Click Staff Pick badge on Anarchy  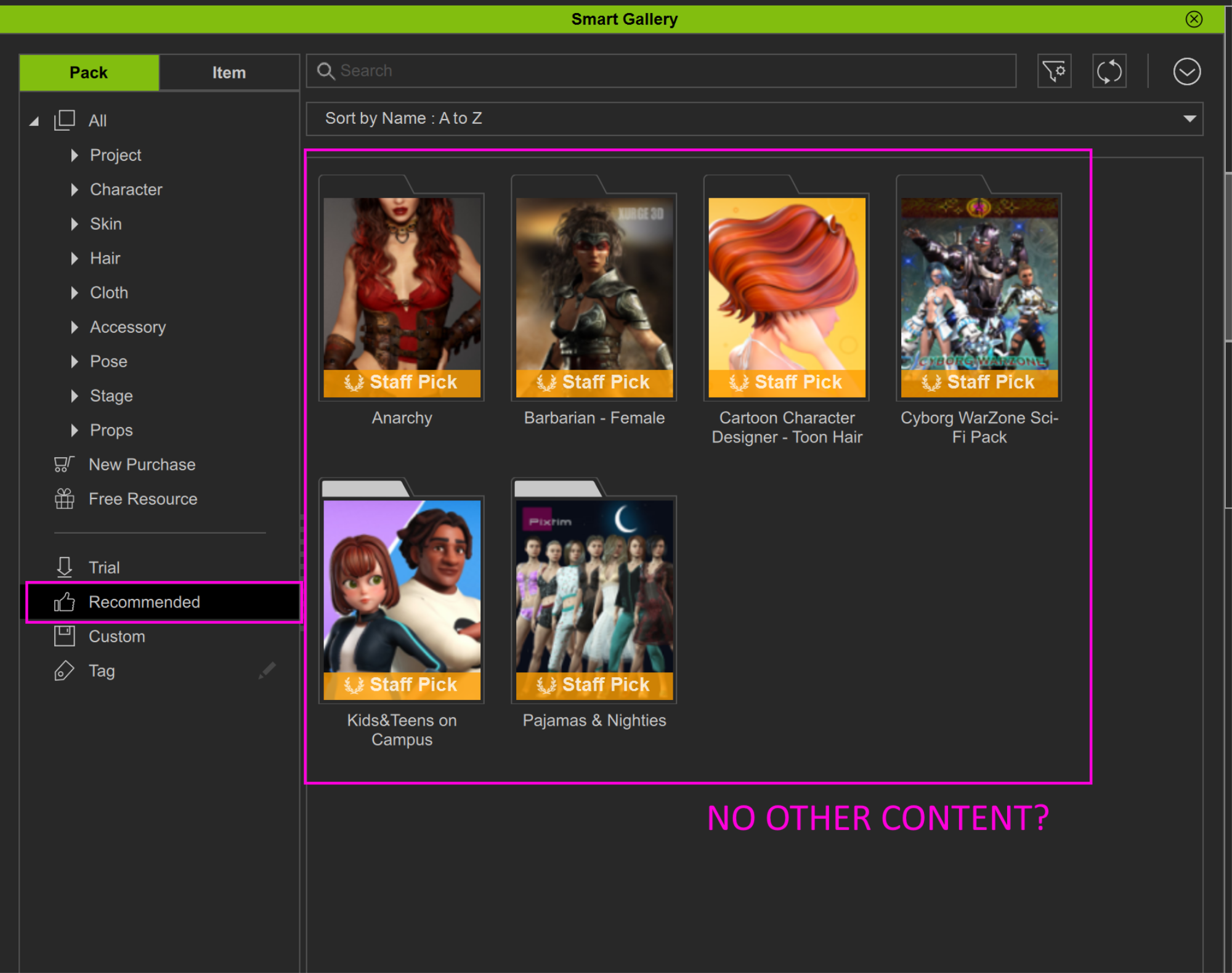402,383
